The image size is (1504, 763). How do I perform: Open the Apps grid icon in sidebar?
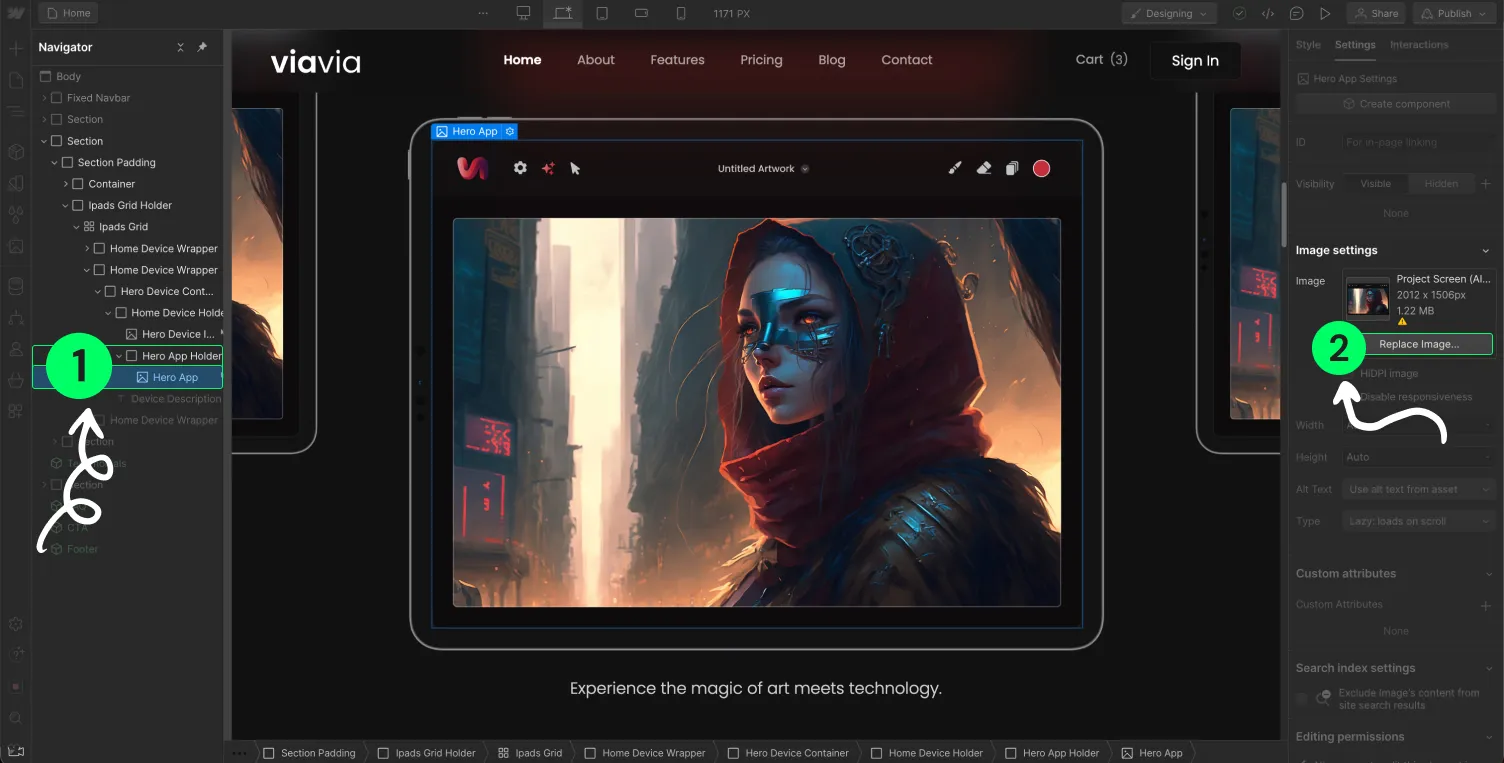[16, 411]
